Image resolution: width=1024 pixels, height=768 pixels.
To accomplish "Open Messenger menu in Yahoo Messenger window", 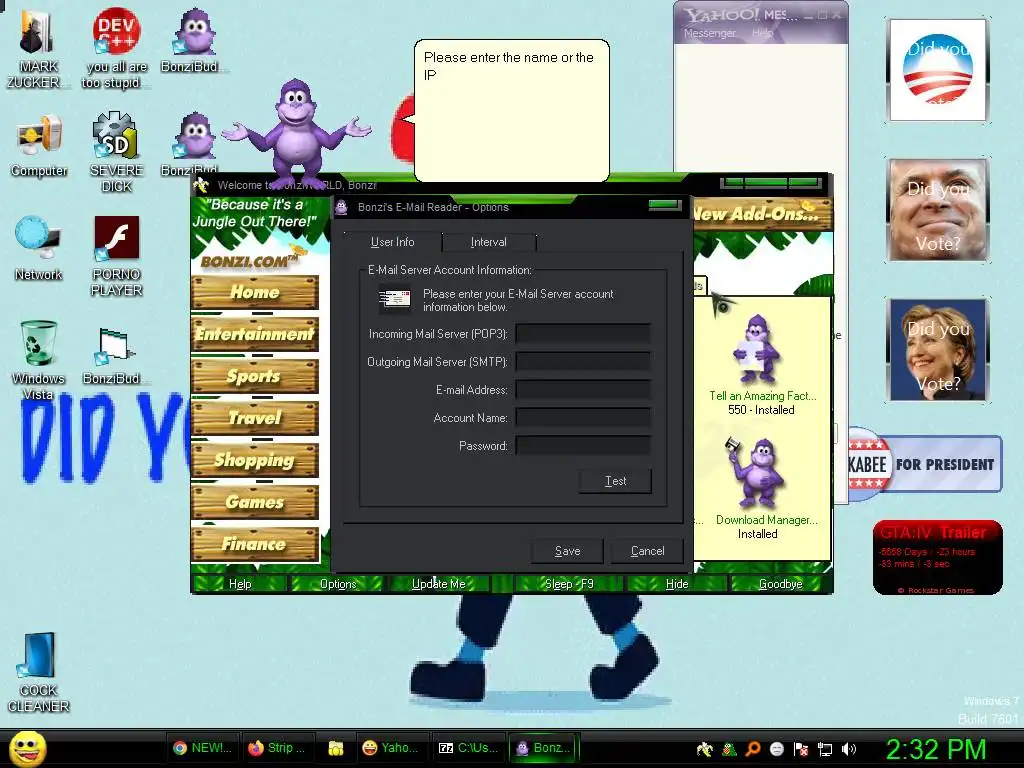I will (709, 33).
